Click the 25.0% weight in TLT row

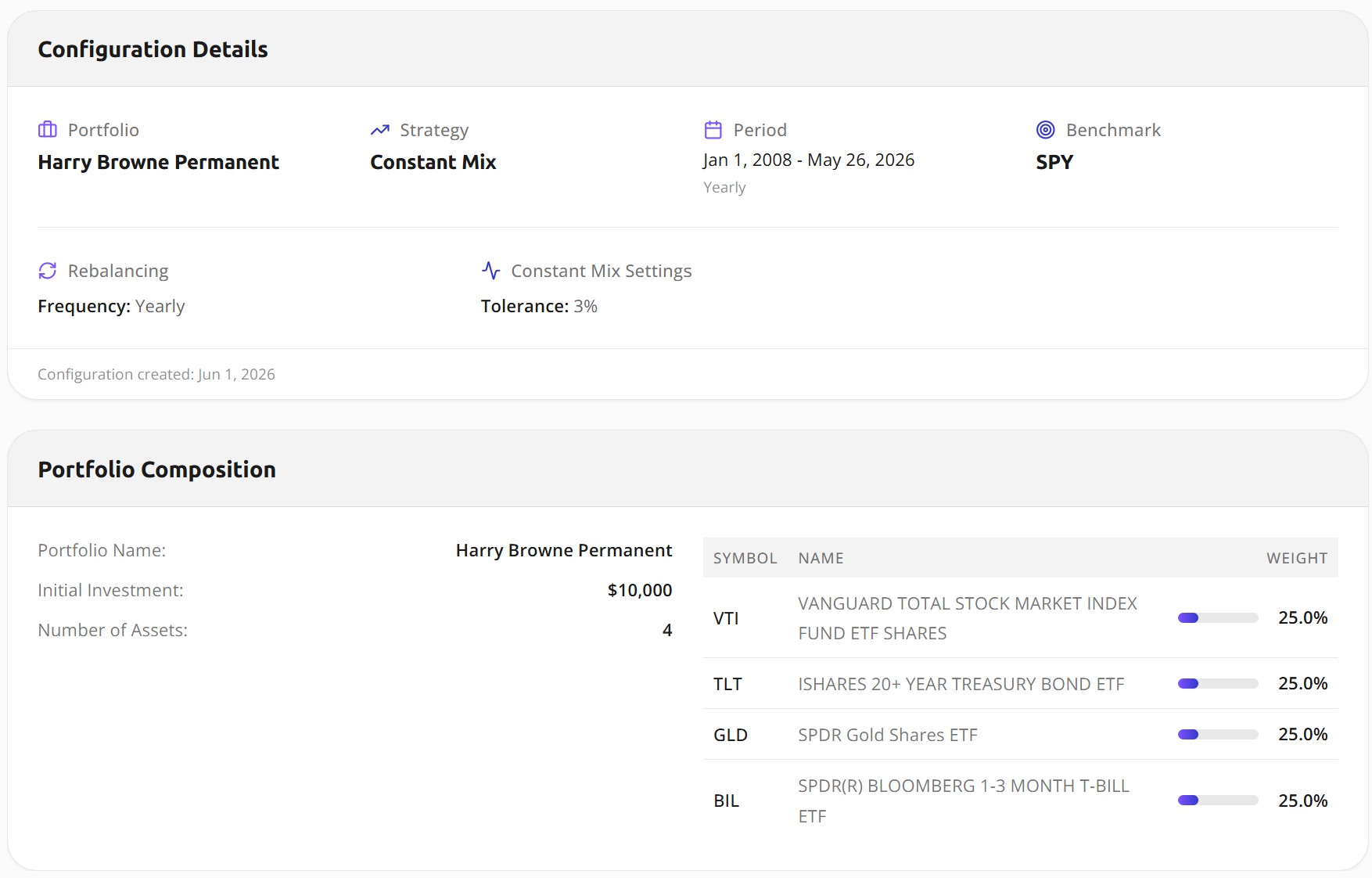click(x=1303, y=684)
